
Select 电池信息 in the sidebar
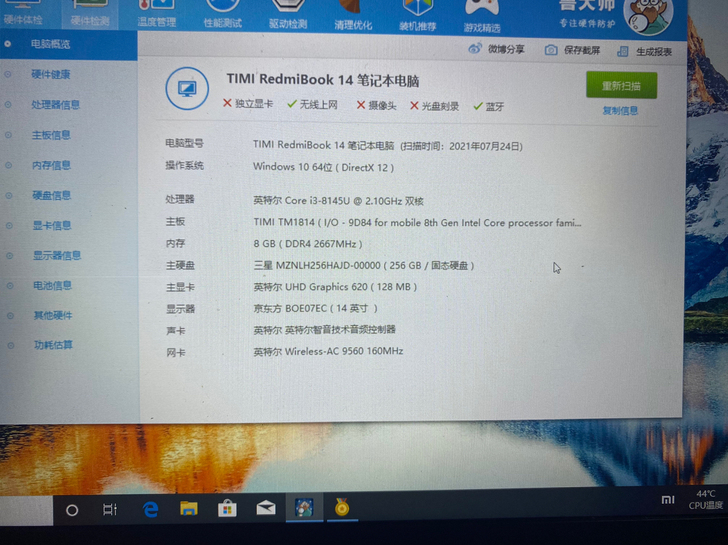(52, 285)
